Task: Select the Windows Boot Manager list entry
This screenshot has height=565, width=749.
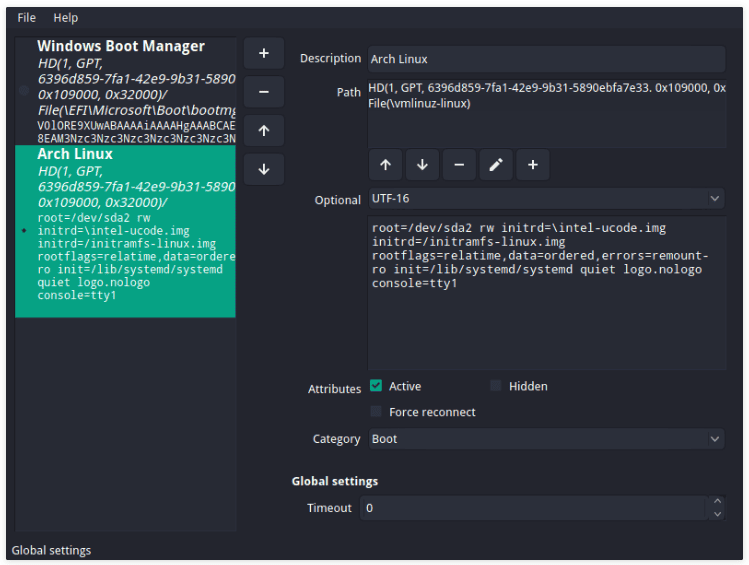Action: point(125,91)
